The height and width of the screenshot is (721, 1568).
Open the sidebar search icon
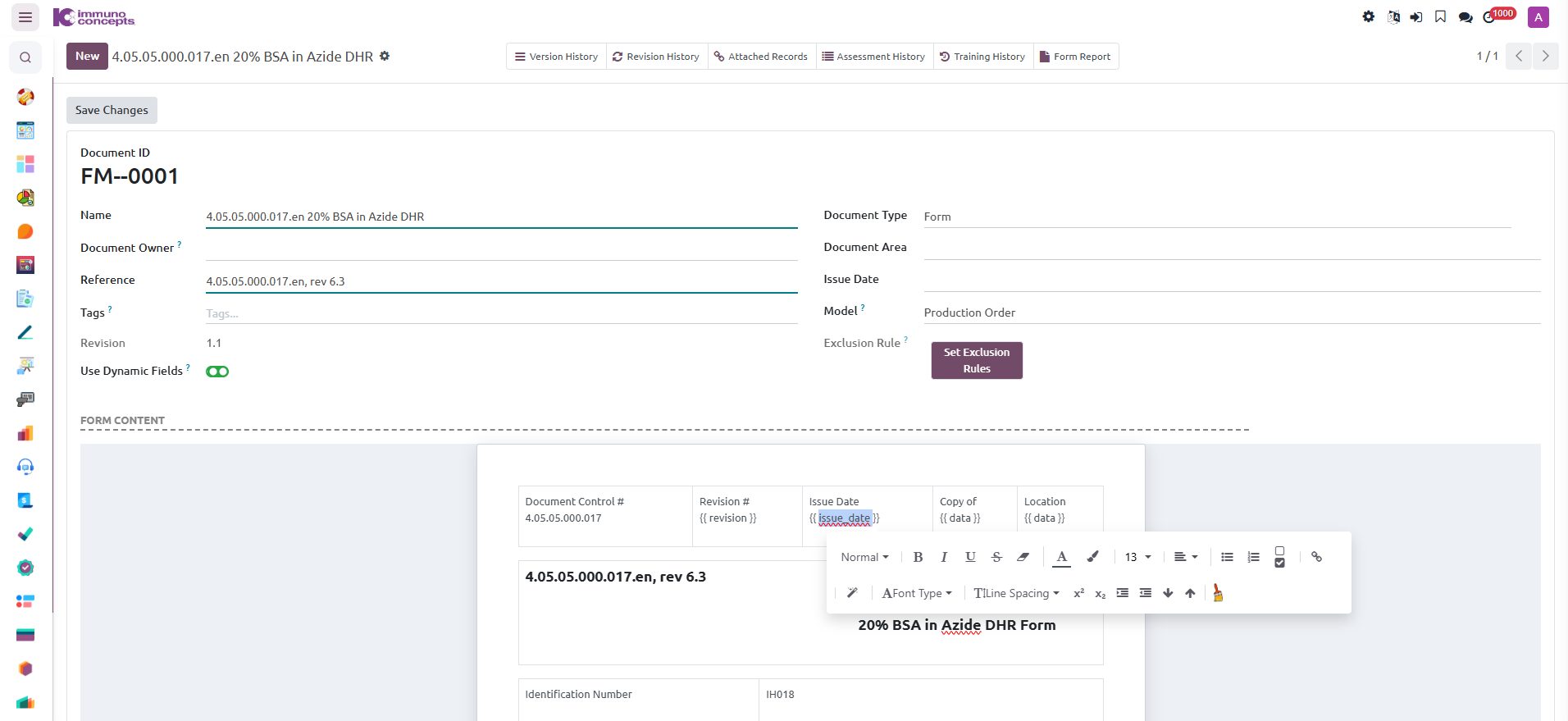pos(25,57)
